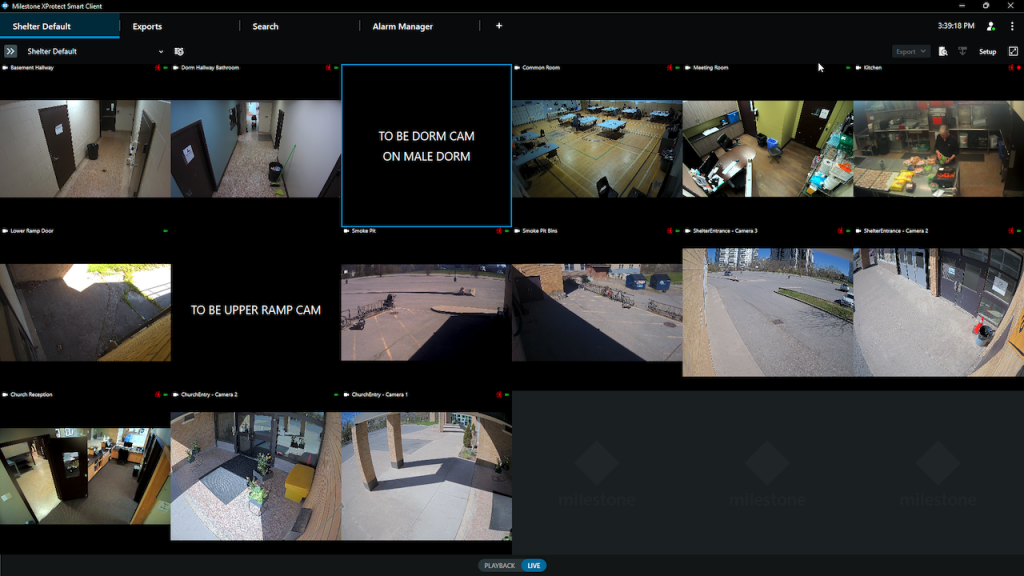Open the three-dot settings menu
The height and width of the screenshot is (576, 1024).
1012,26
